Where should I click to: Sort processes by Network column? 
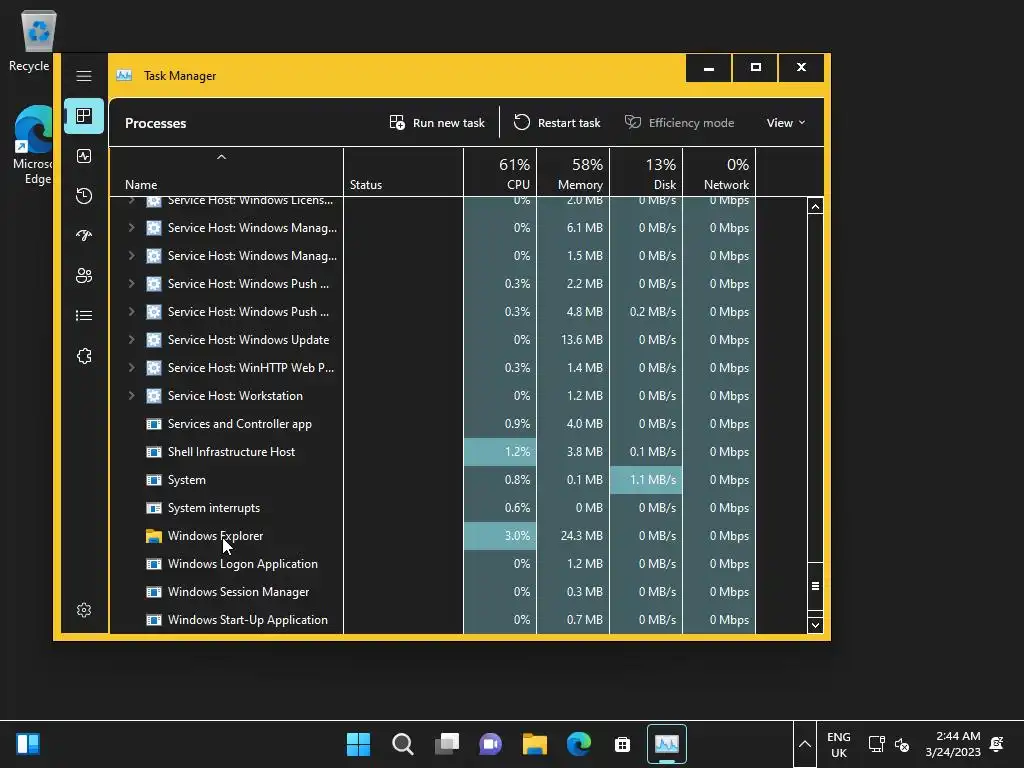pyautogui.click(x=719, y=172)
